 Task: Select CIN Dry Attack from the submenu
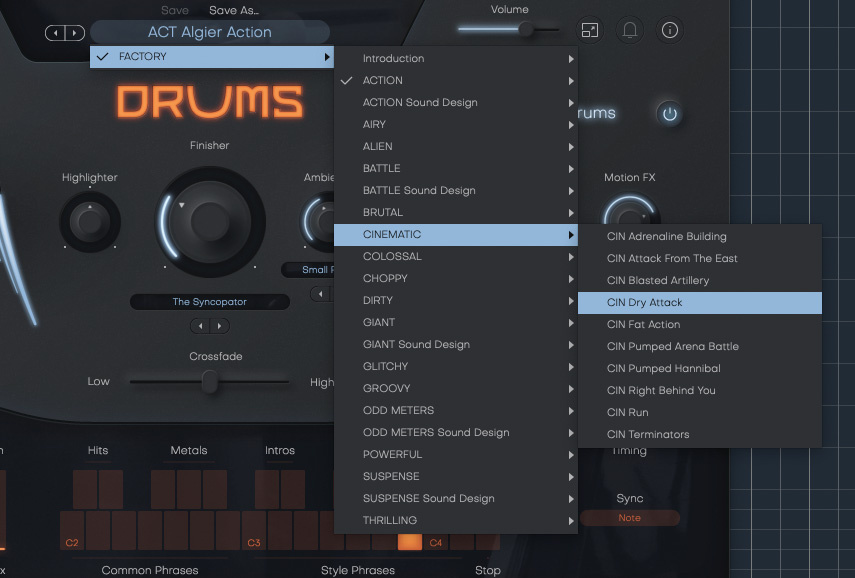[x=700, y=302]
